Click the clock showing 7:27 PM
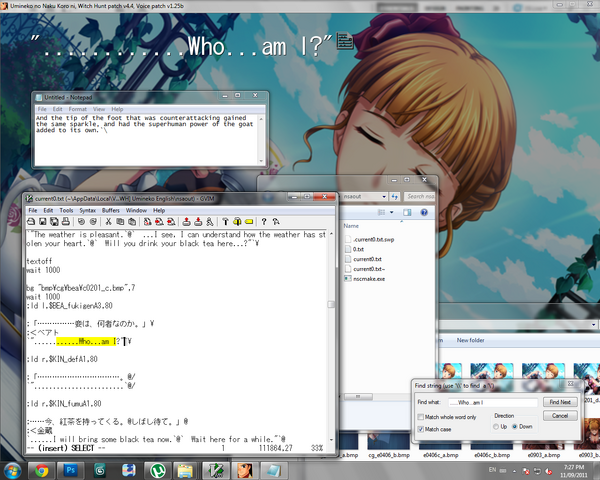600x480 pixels. click(x=574, y=471)
